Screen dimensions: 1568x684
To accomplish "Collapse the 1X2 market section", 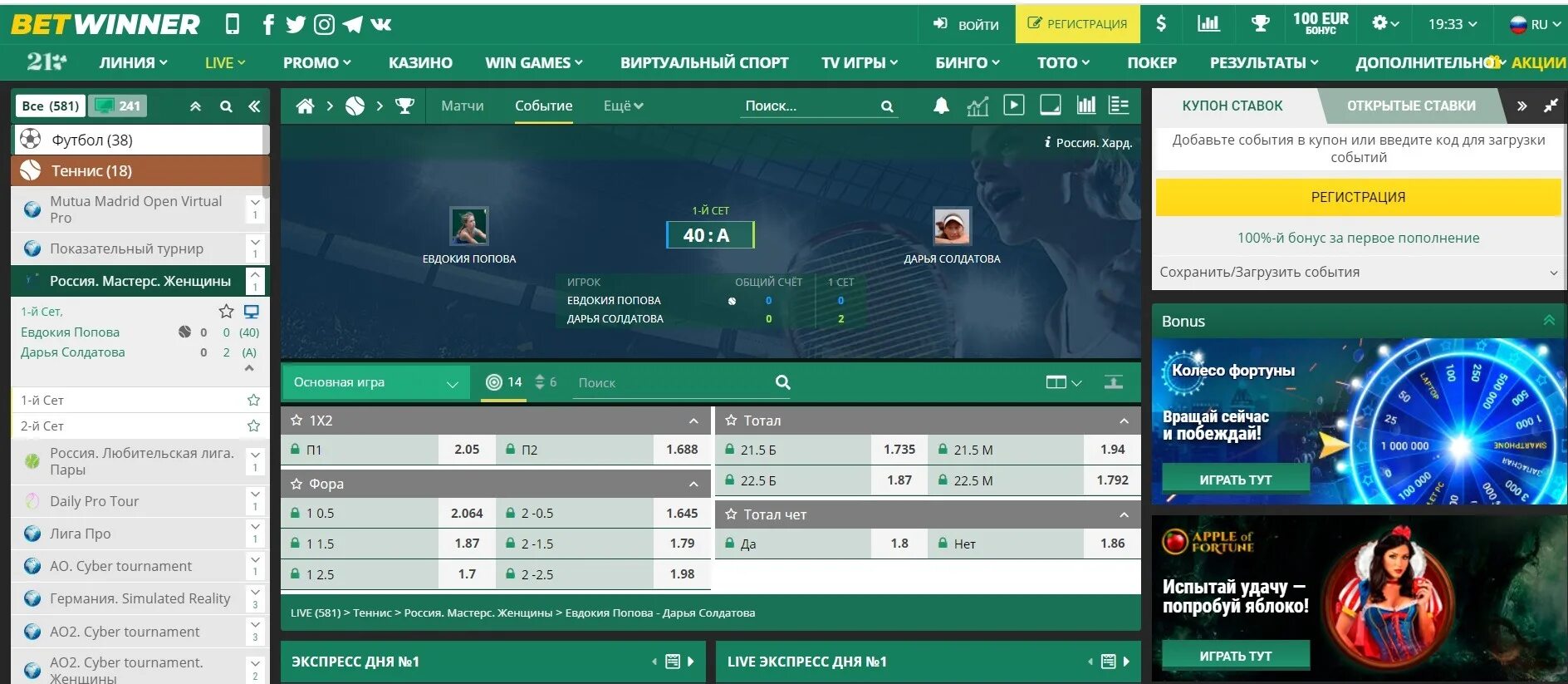I will [693, 421].
